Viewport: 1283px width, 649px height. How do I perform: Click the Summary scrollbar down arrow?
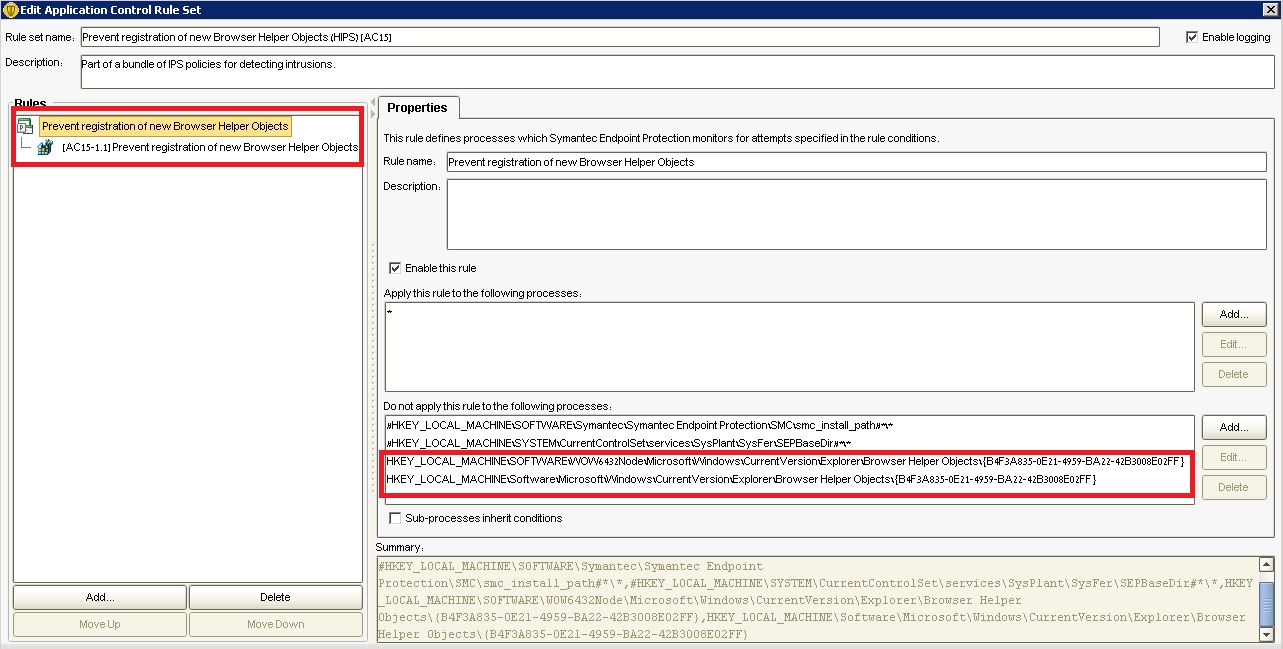coord(1267,633)
